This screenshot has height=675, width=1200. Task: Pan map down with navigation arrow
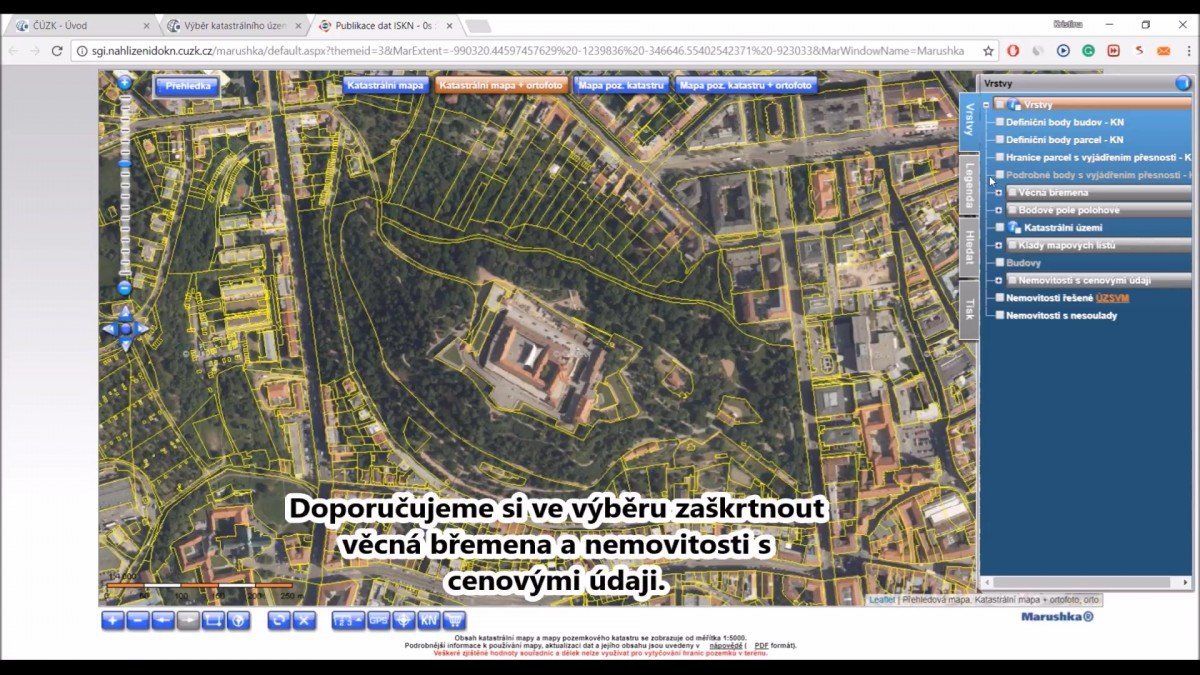[x=125, y=345]
